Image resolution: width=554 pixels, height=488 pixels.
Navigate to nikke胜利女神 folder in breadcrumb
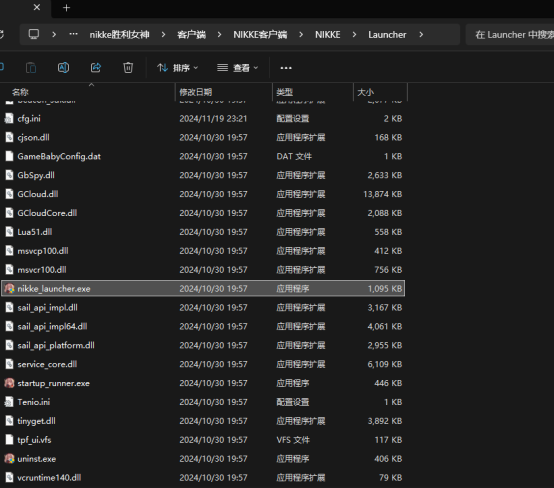pyautogui.click(x=119, y=35)
